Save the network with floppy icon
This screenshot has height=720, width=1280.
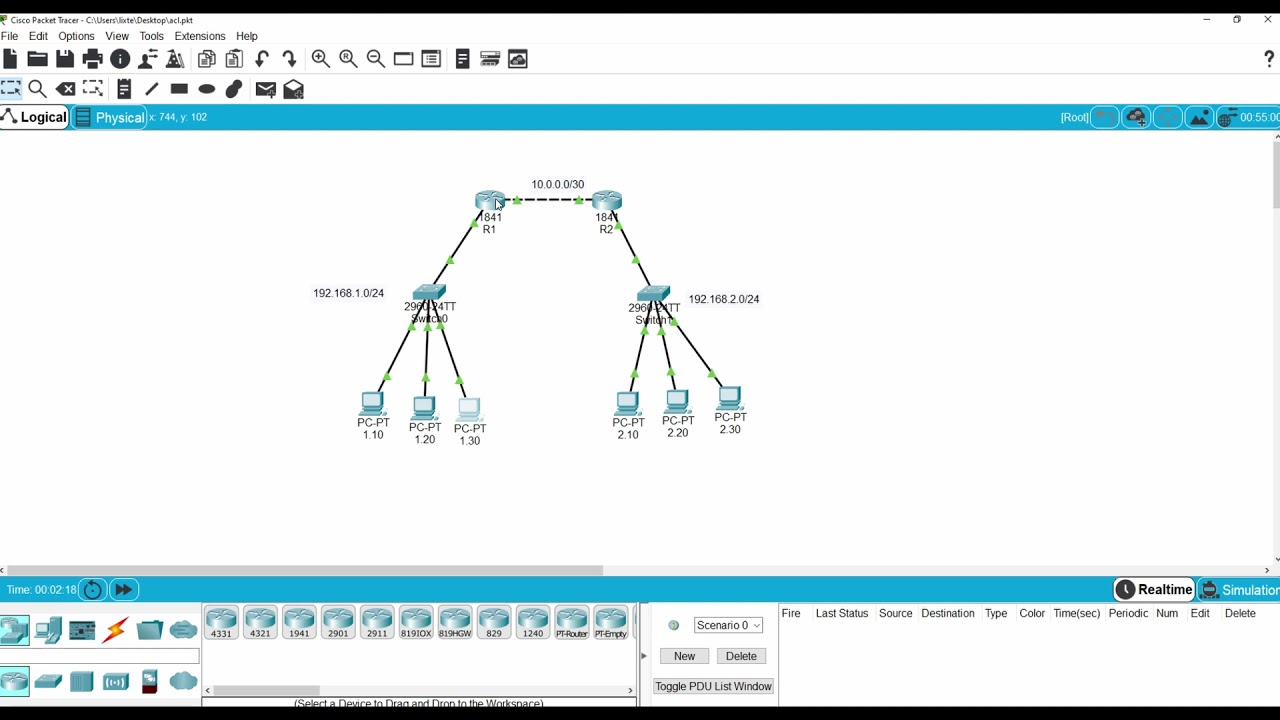pos(65,59)
